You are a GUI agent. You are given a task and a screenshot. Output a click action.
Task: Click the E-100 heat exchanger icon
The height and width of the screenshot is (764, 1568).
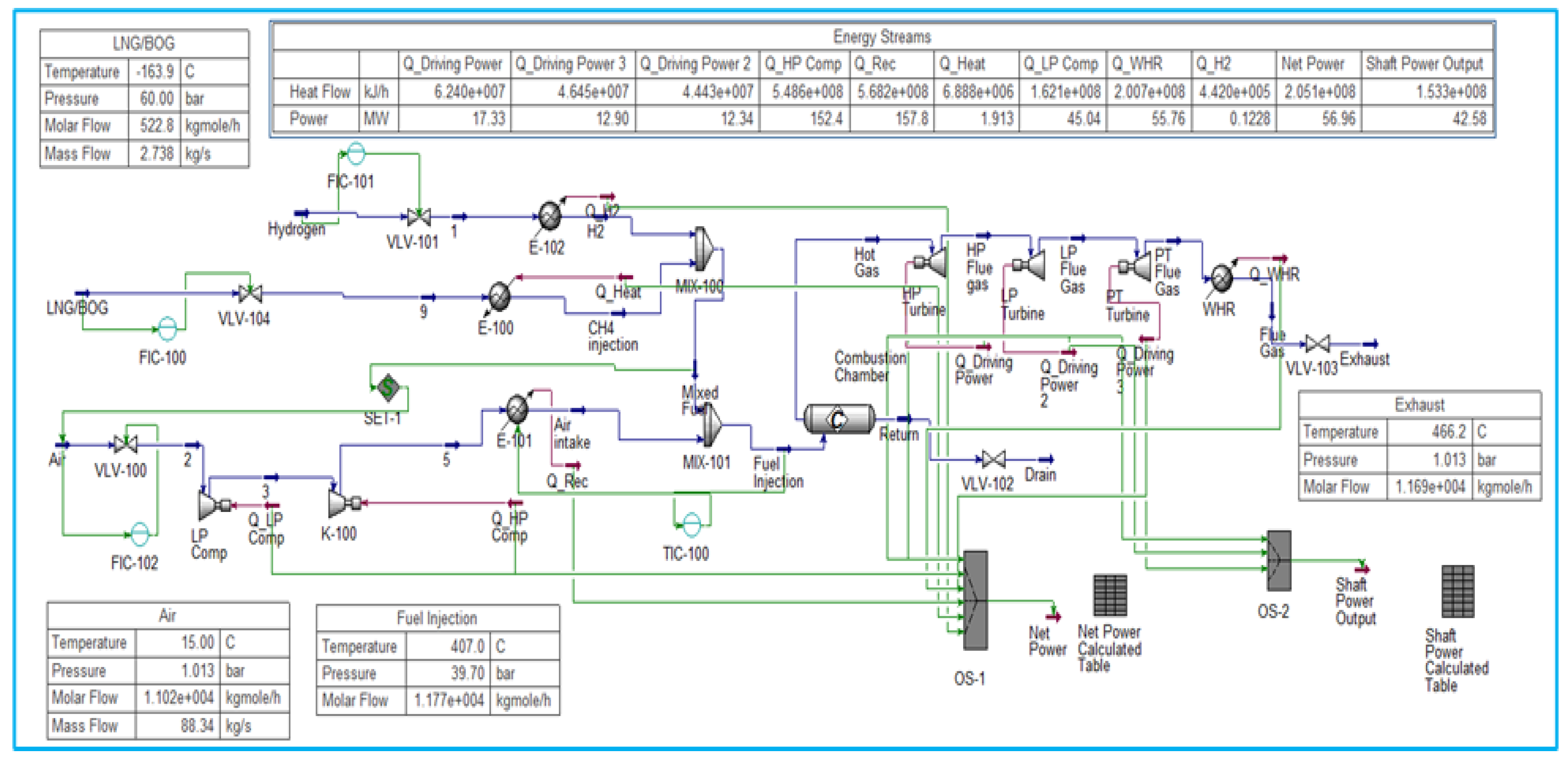tap(499, 296)
